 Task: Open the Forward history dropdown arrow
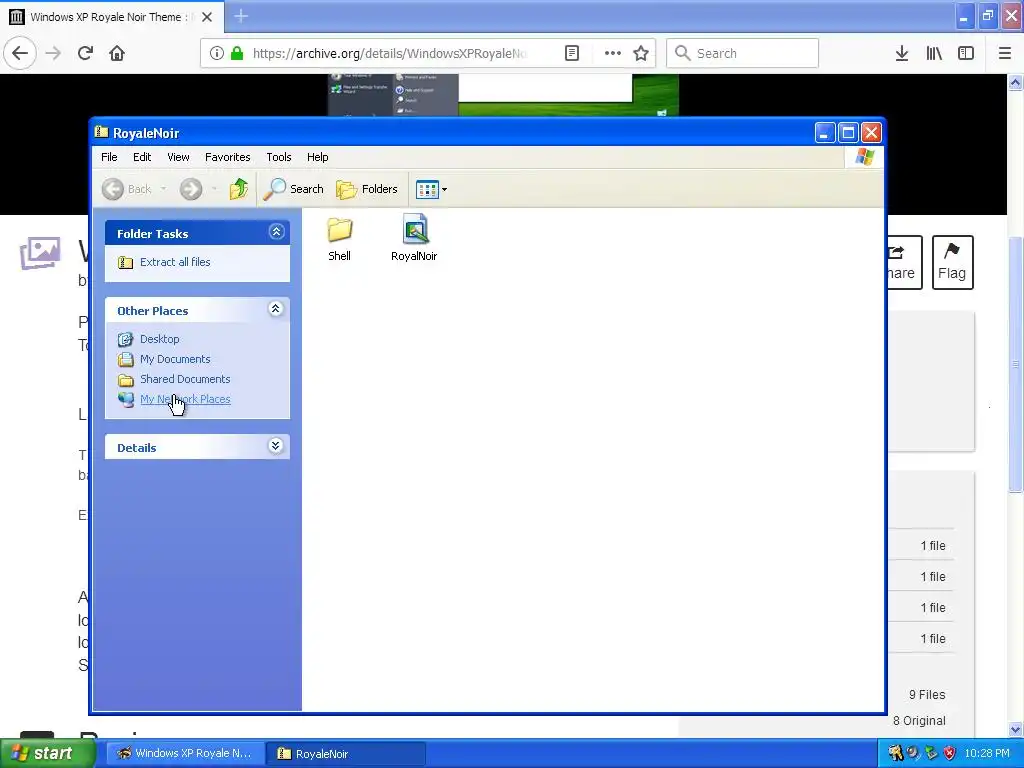(x=214, y=189)
